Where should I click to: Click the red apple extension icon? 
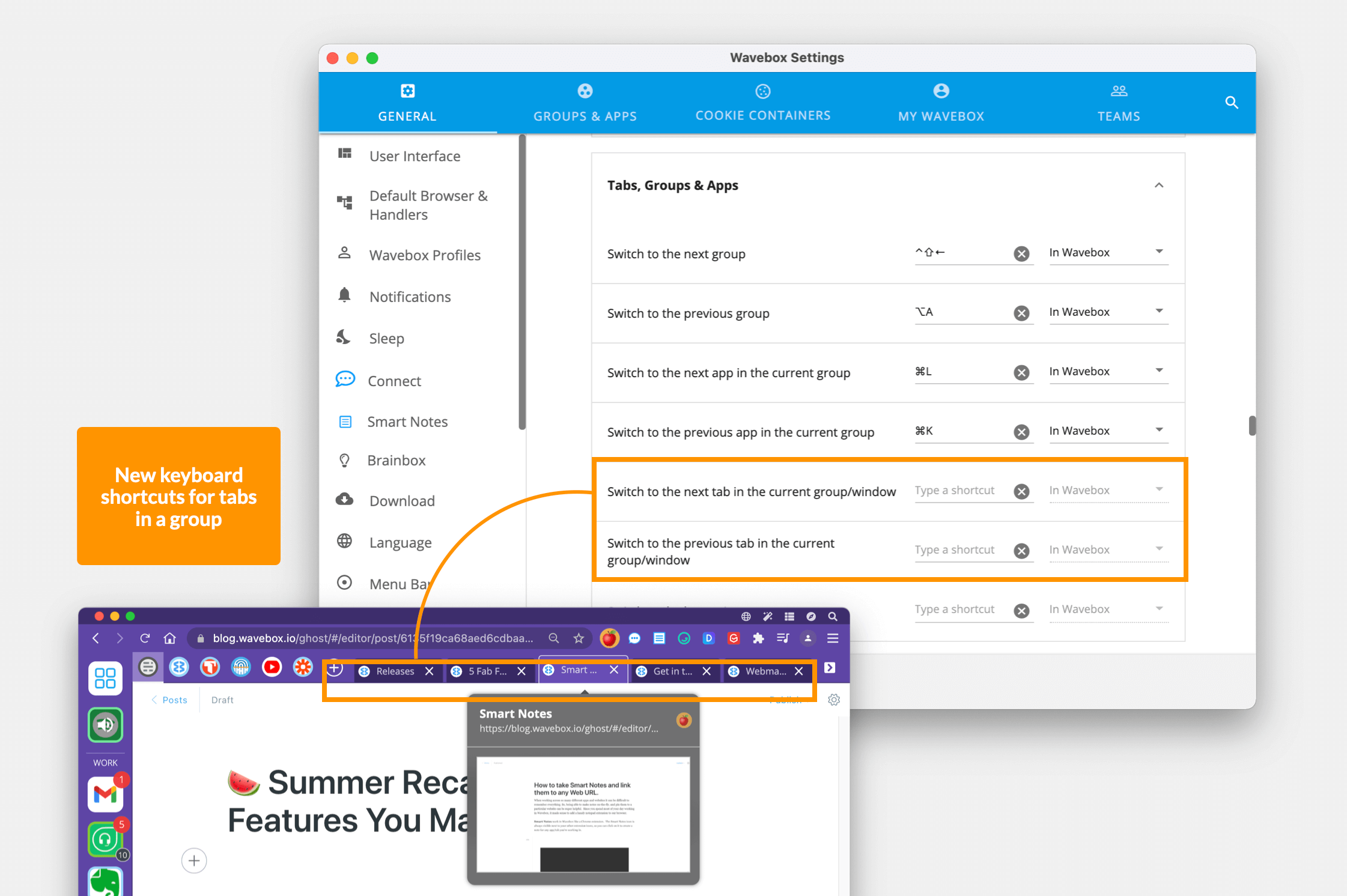(x=609, y=638)
